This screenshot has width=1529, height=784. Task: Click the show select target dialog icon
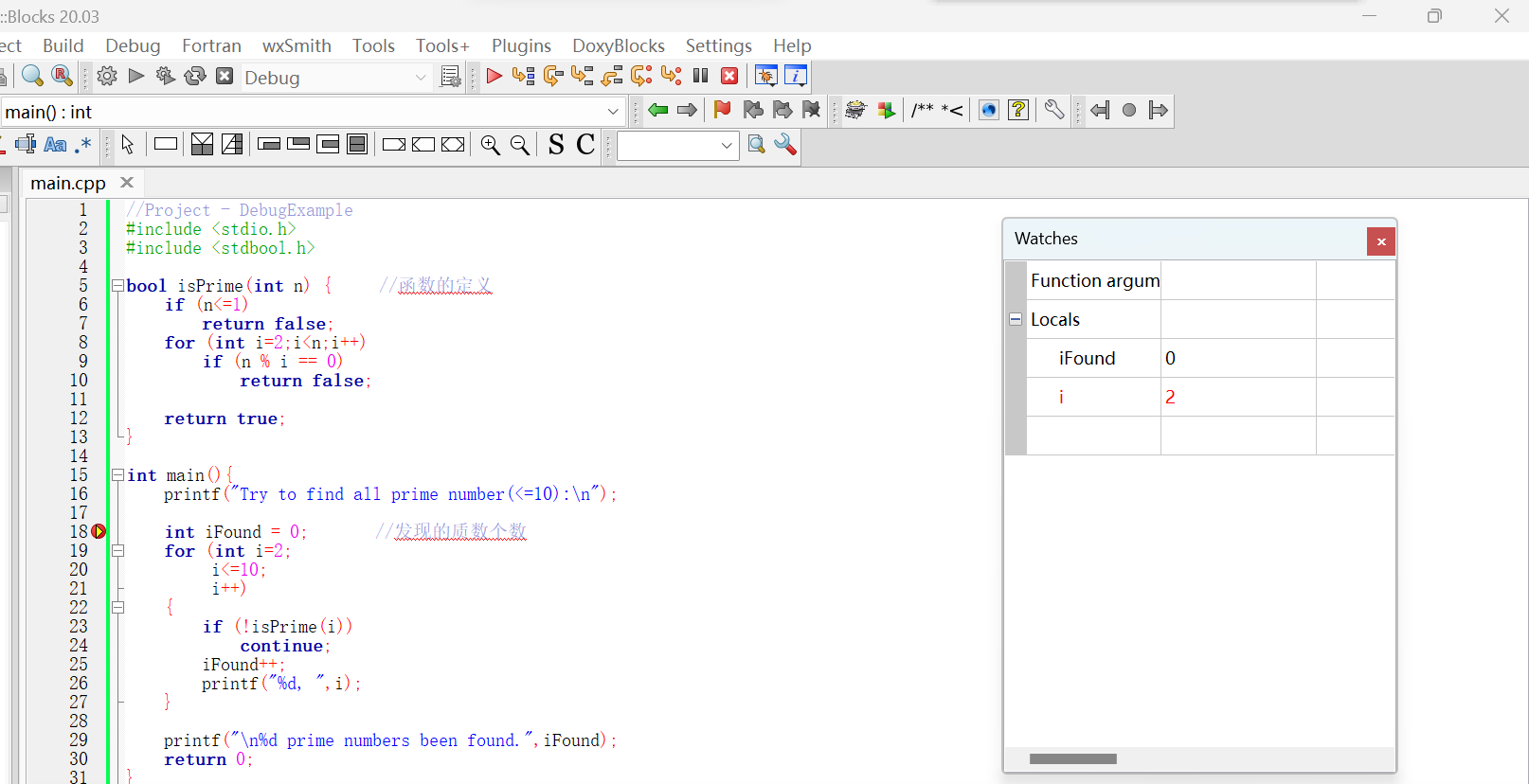point(451,77)
